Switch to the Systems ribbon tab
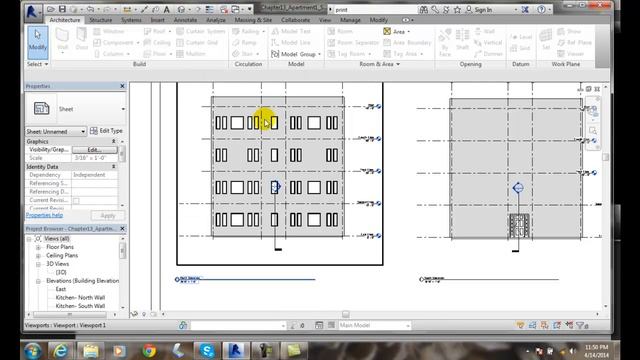This screenshot has height=360, width=640. [131, 20]
